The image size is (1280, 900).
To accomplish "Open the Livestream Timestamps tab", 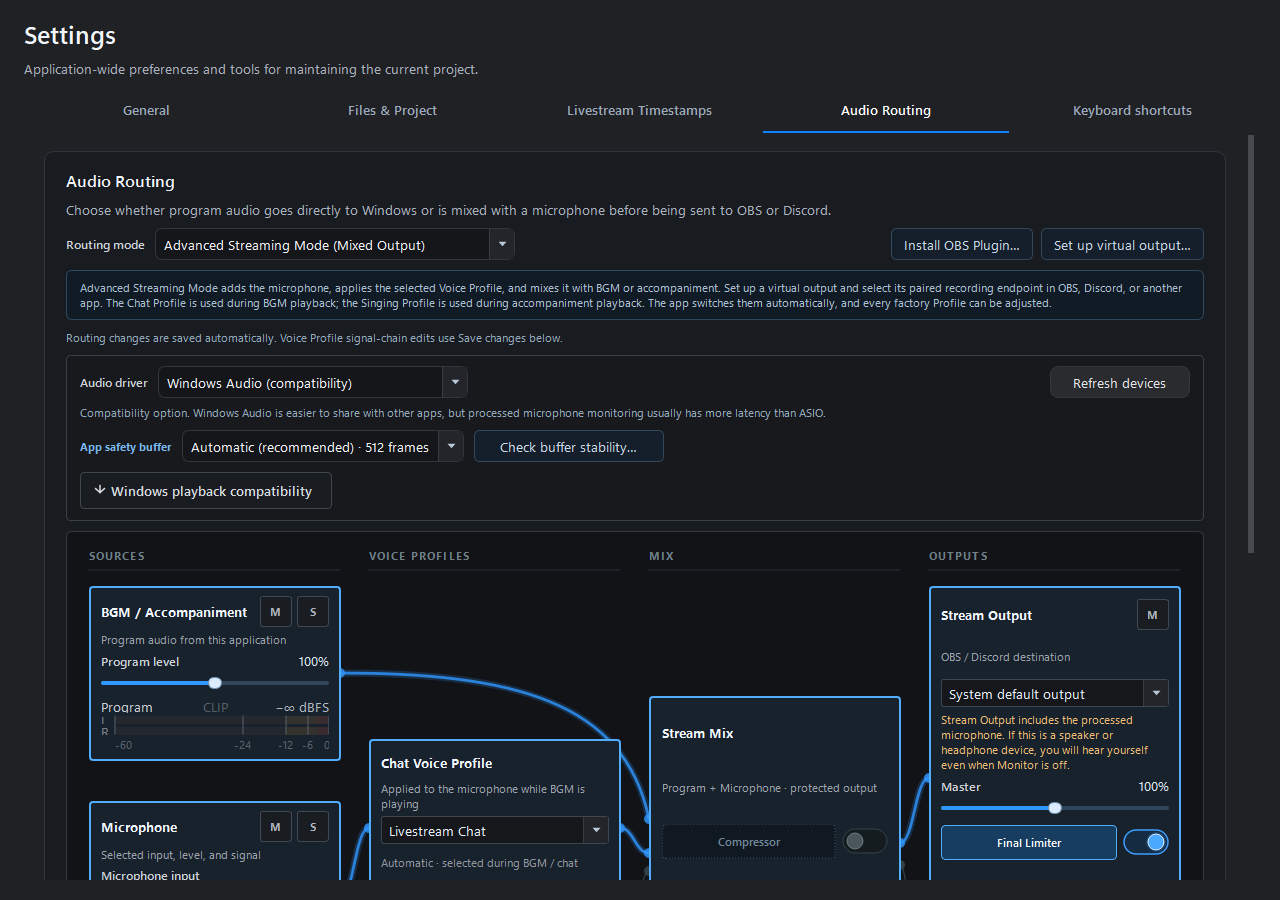I will [x=639, y=111].
